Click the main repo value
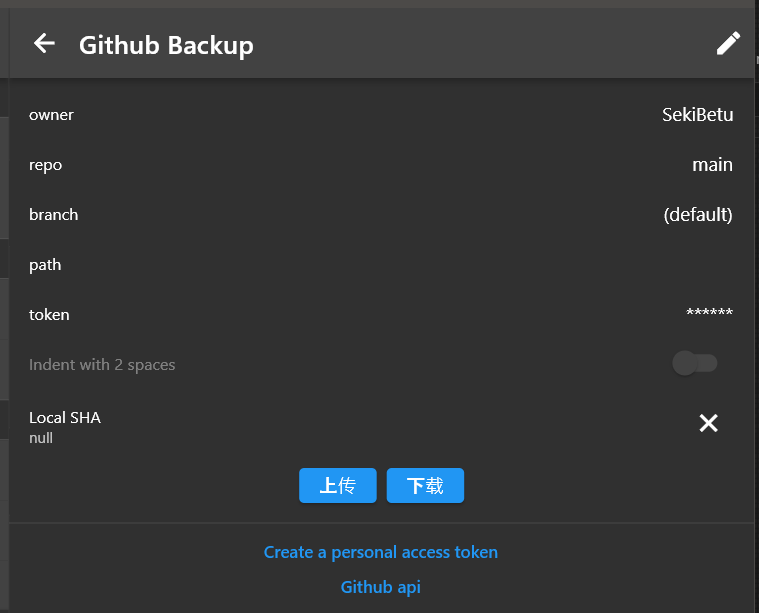 [712, 165]
